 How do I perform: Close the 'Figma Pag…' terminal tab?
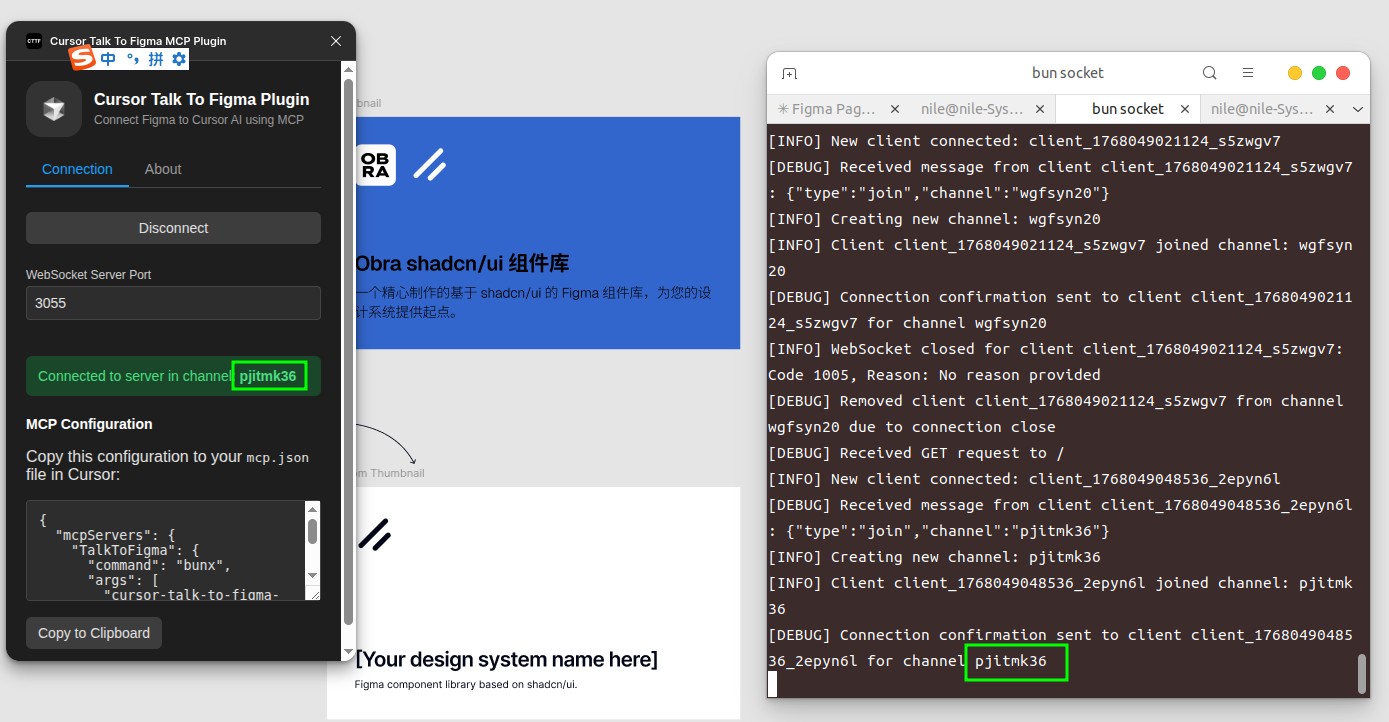pyautogui.click(x=894, y=109)
